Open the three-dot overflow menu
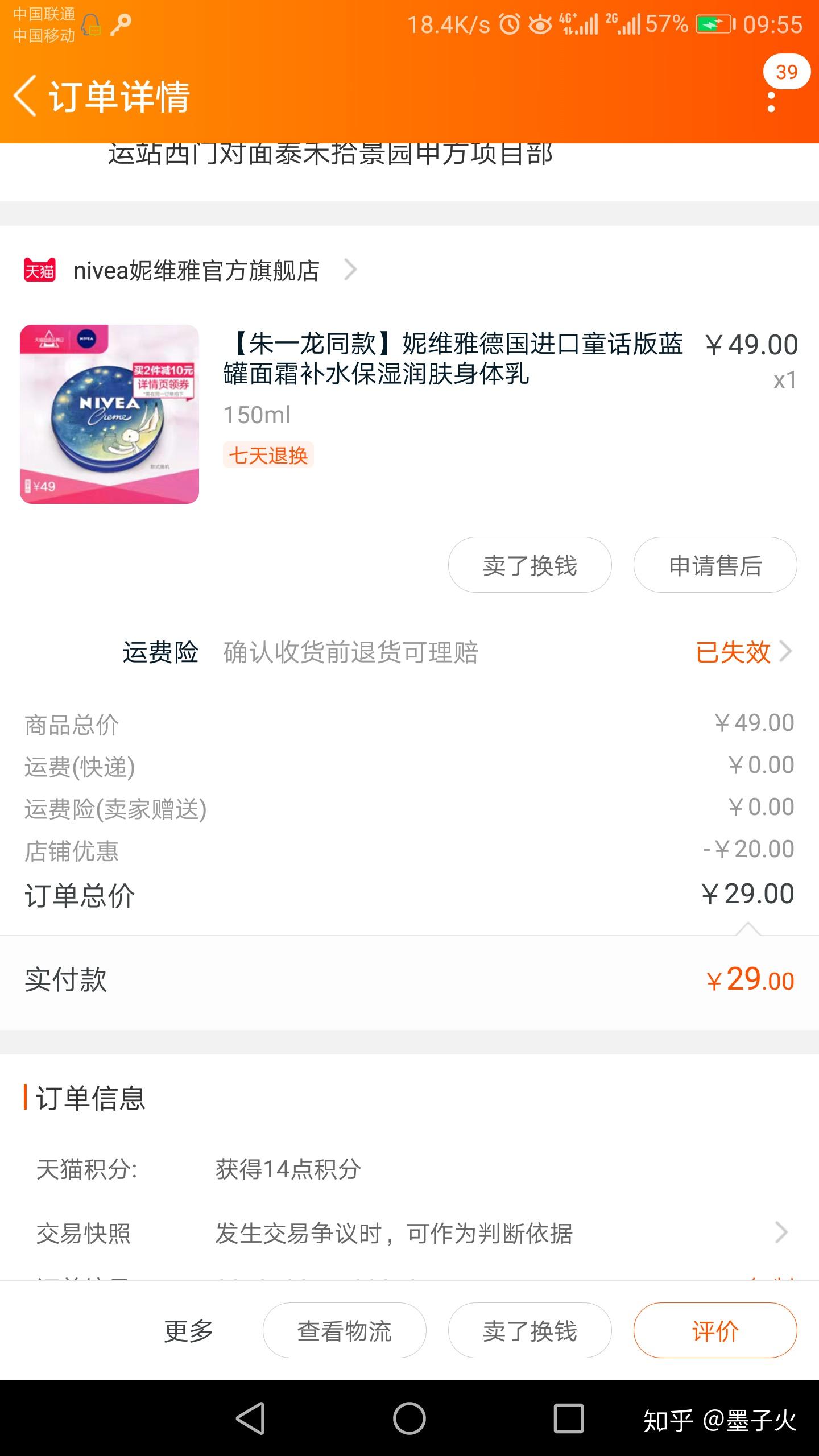Screen dimensions: 819x1456 tap(771, 102)
